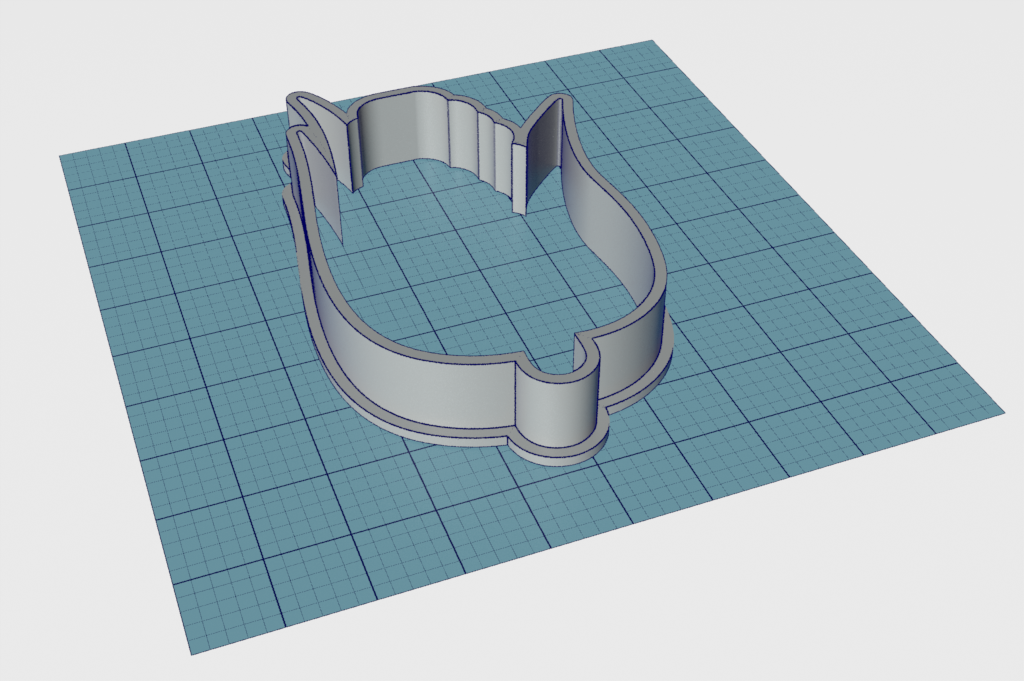The width and height of the screenshot is (1024, 681).
Task: Click empty grey background in top-left area
Action: [x=100, y=60]
